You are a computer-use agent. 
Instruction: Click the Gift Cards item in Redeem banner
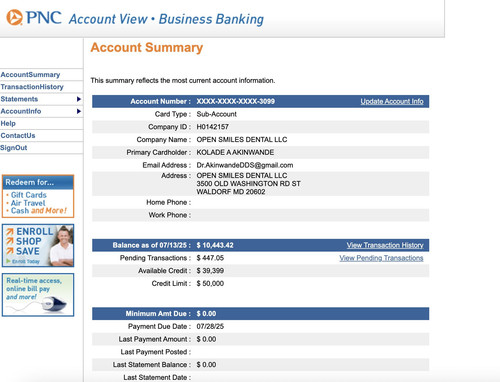click(29, 195)
